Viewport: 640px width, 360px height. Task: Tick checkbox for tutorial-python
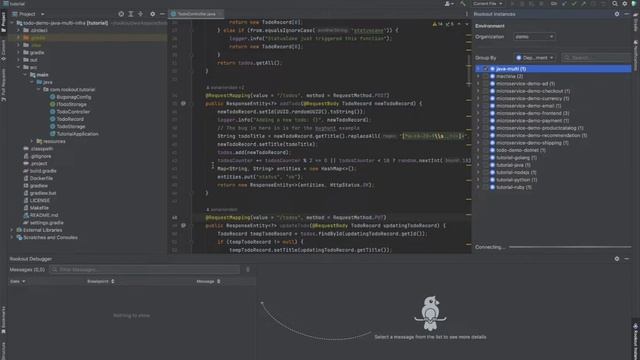(485, 180)
